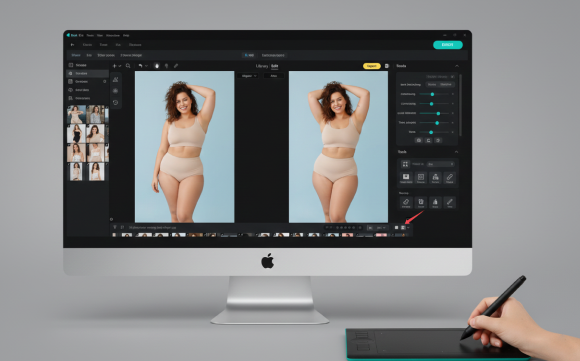
Task: Click the third adjustment slider handle
Action: (438, 113)
